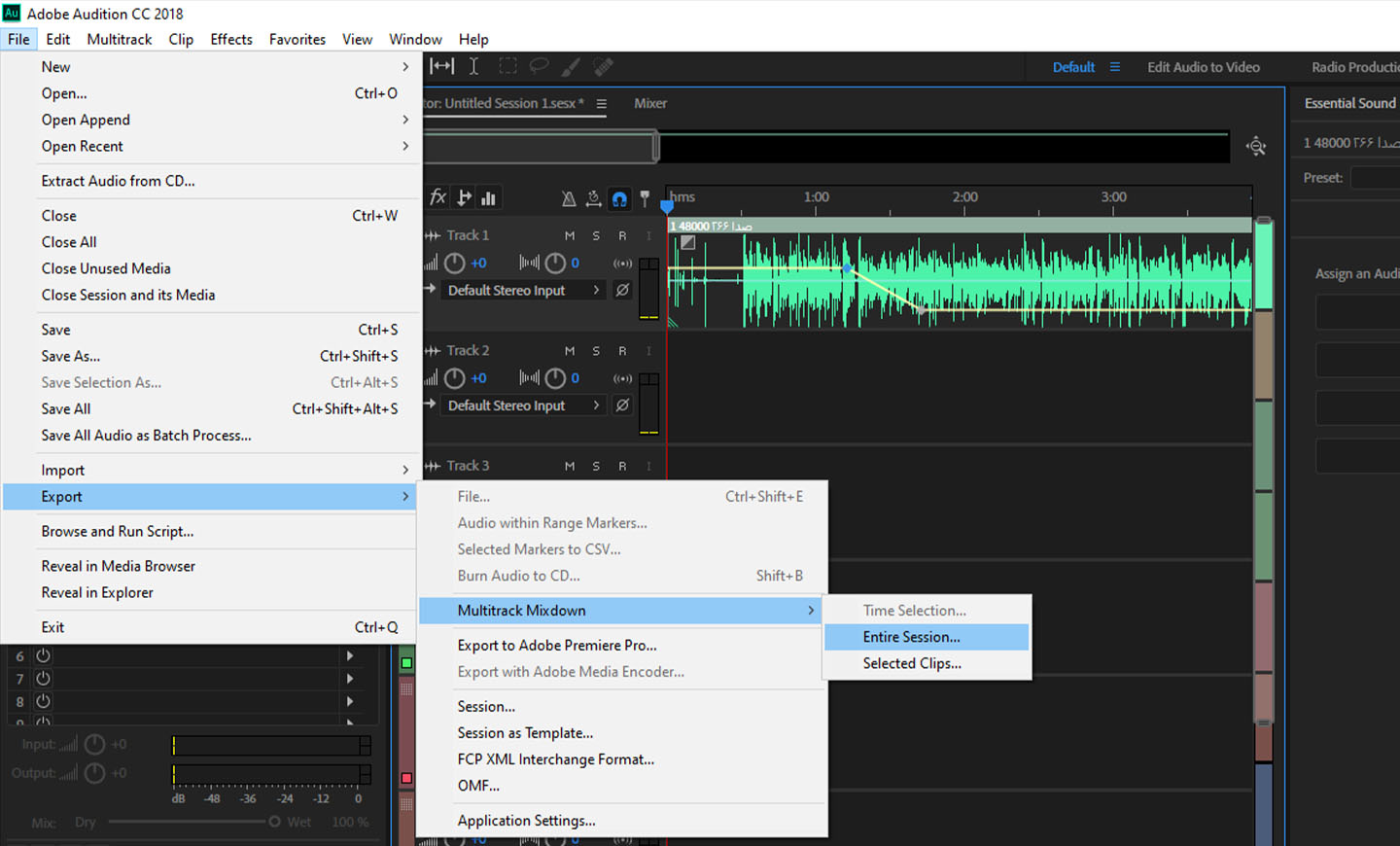The image size is (1400, 846).
Task: Open effects slot 8 arrow menu
Action: click(350, 700)
